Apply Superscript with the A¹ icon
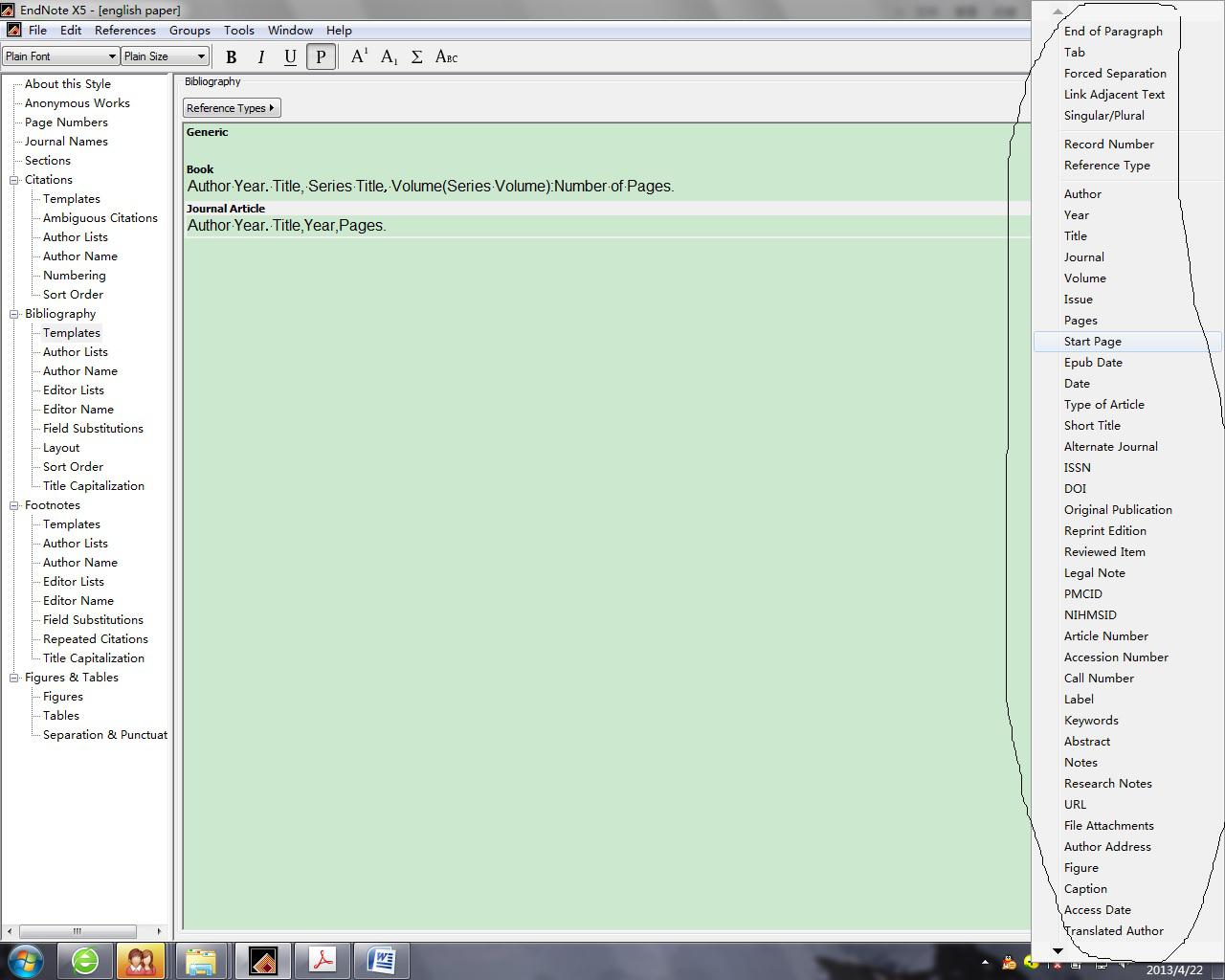This screenshot has height=980, width=1225. click(359, 56)
